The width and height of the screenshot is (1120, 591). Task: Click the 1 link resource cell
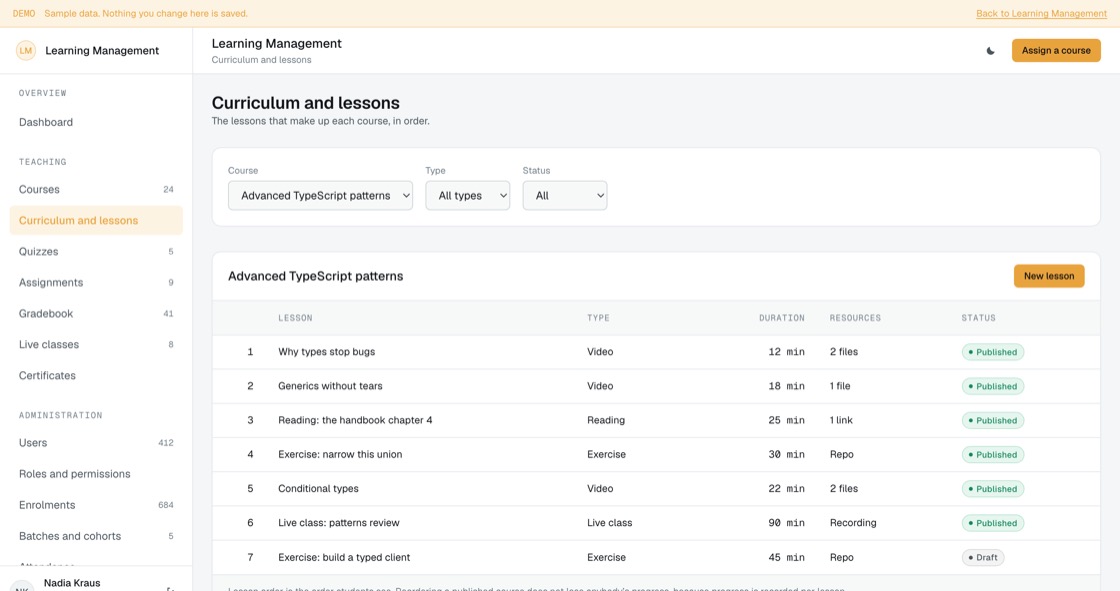click(841, 420)
